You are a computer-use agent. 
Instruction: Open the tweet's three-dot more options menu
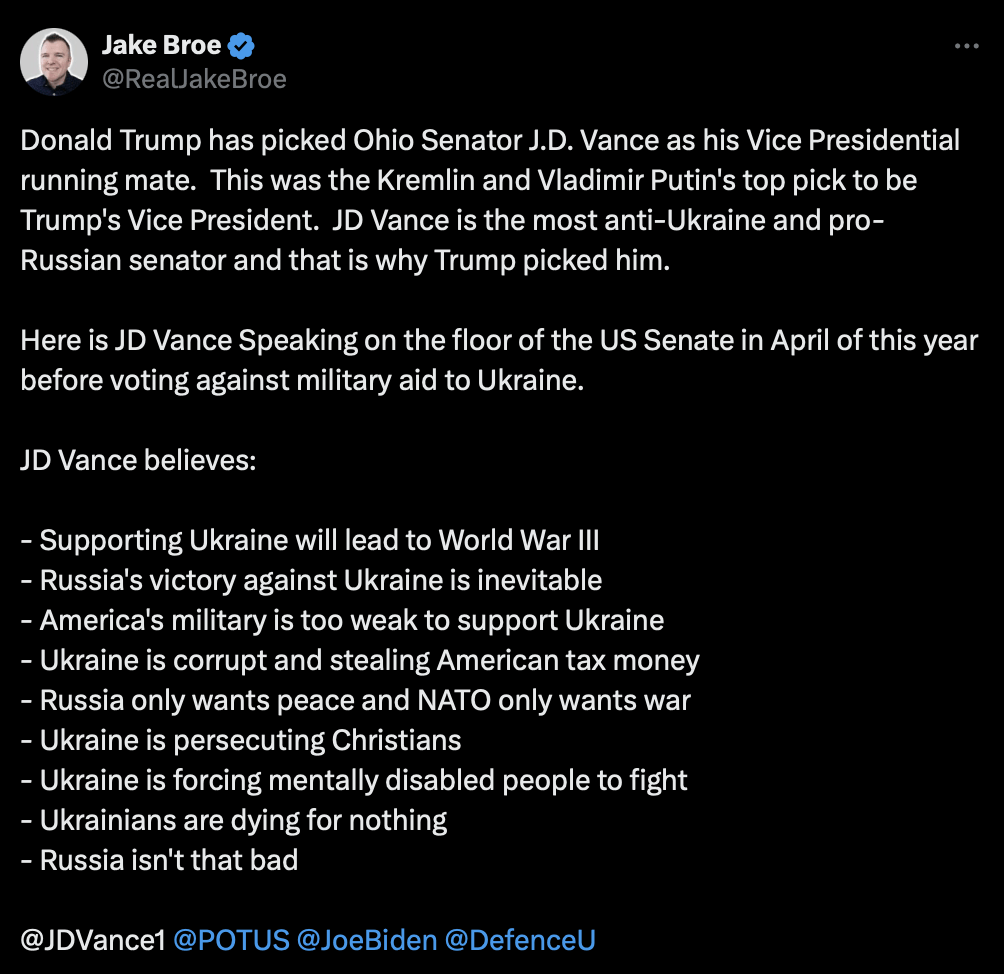coord(966,47)
